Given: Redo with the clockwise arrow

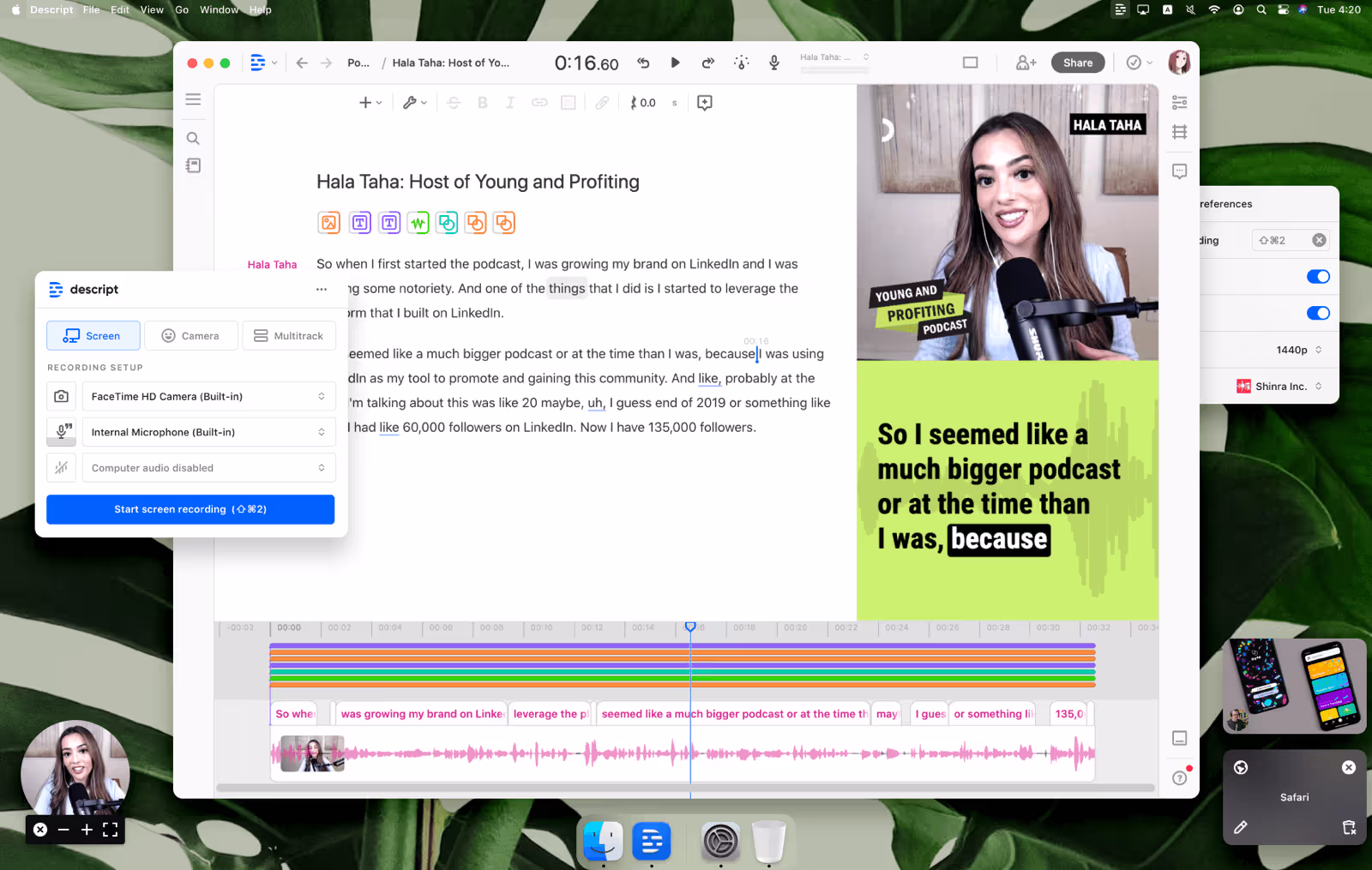Looking at the screenshot, I should tap(707, 63).
